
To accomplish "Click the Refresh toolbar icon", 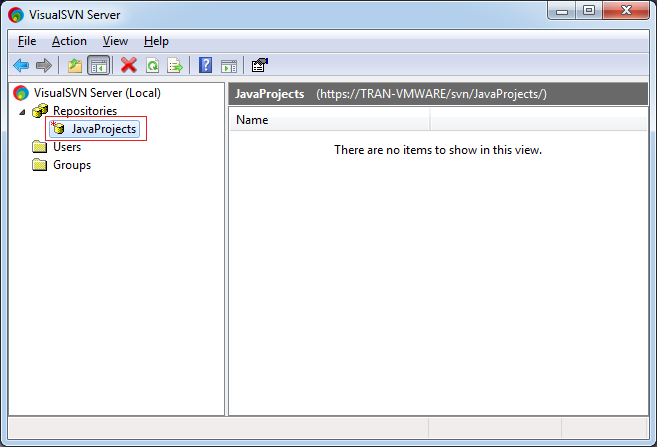I will click(153, 65).
